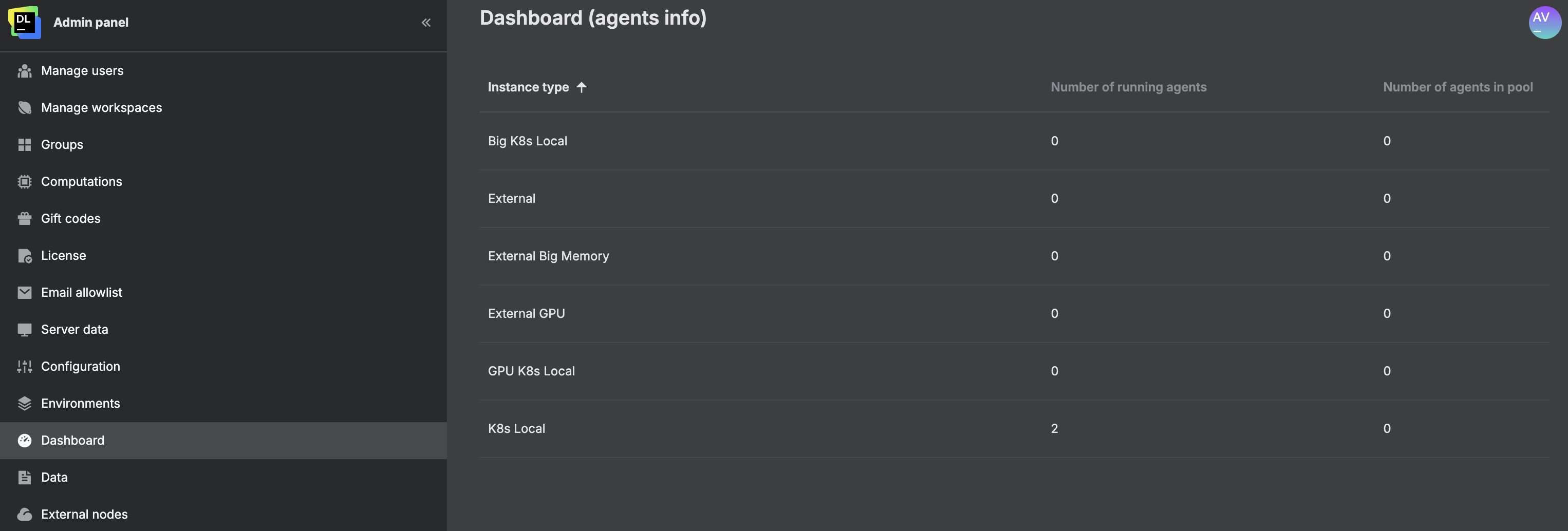Toggle sort arrow beside Instance type
This screenshot has height=531, width=1568.
[581, 87]
